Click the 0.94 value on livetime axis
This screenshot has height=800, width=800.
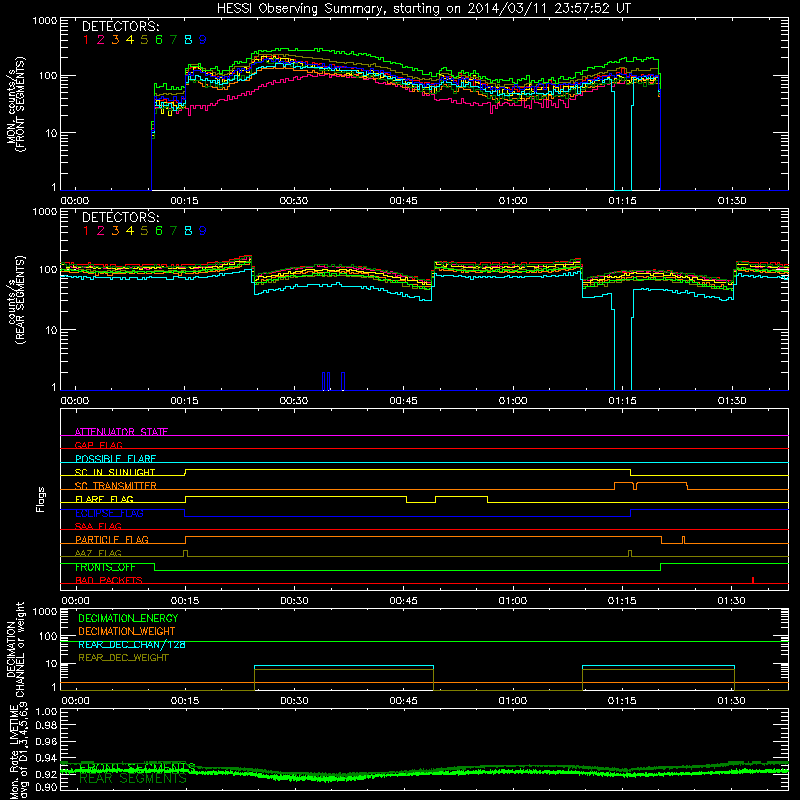[46, 758]
